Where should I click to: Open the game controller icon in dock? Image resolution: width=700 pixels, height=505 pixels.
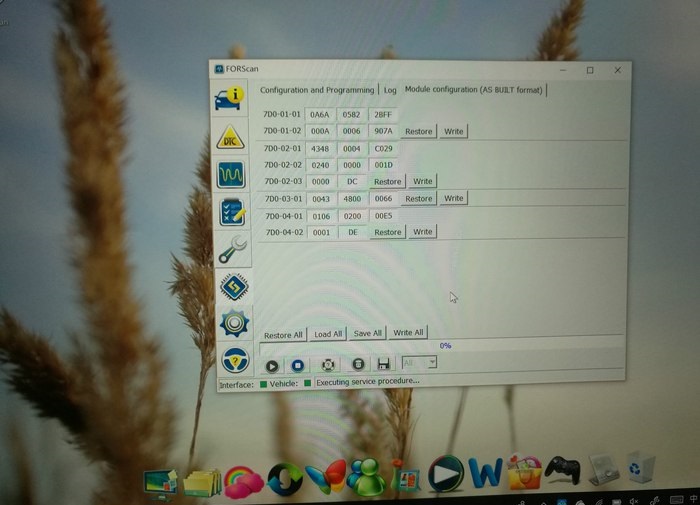click(x=562, y=470)
